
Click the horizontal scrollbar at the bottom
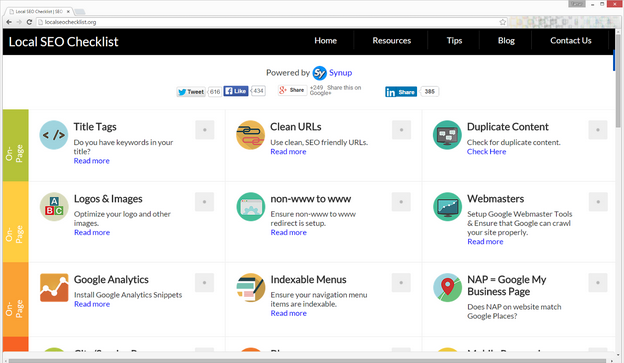(x=307, y=361)
